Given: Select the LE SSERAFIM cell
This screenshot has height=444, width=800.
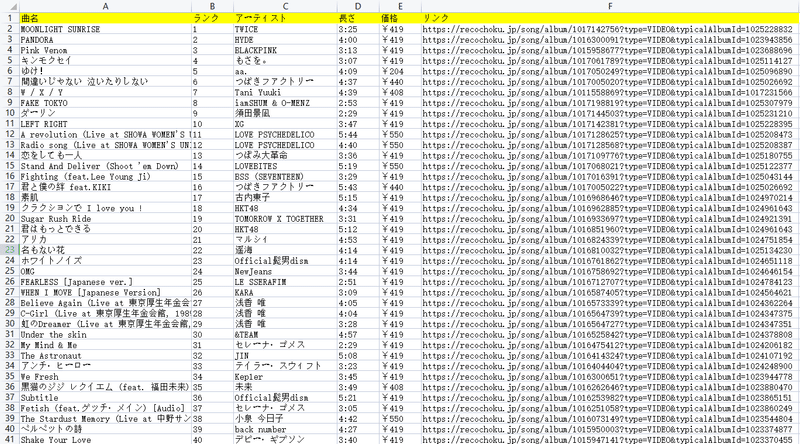Looking at the screenshot, I should point(285,282).
